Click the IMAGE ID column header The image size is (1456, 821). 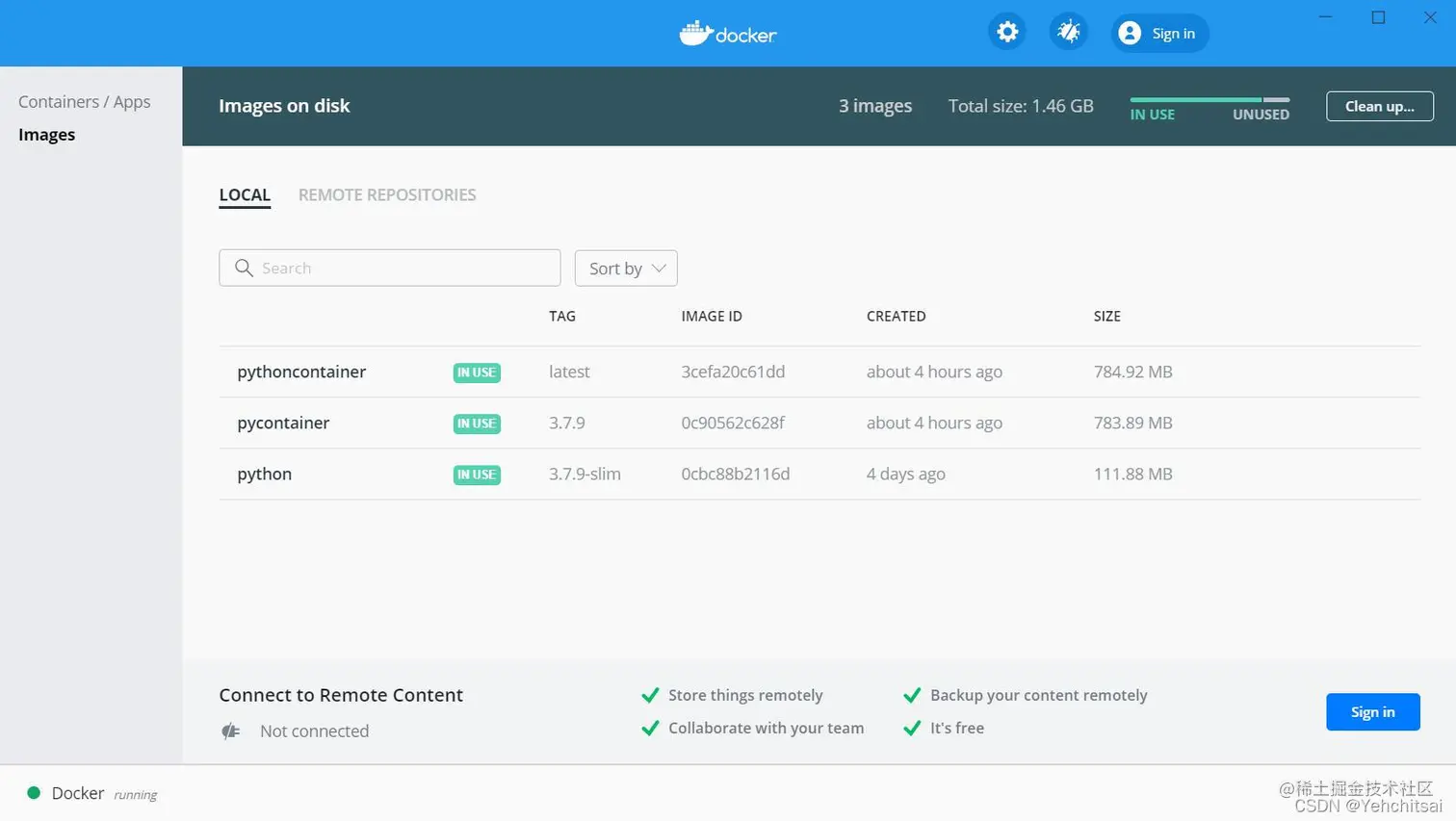(x=712, y=316)
